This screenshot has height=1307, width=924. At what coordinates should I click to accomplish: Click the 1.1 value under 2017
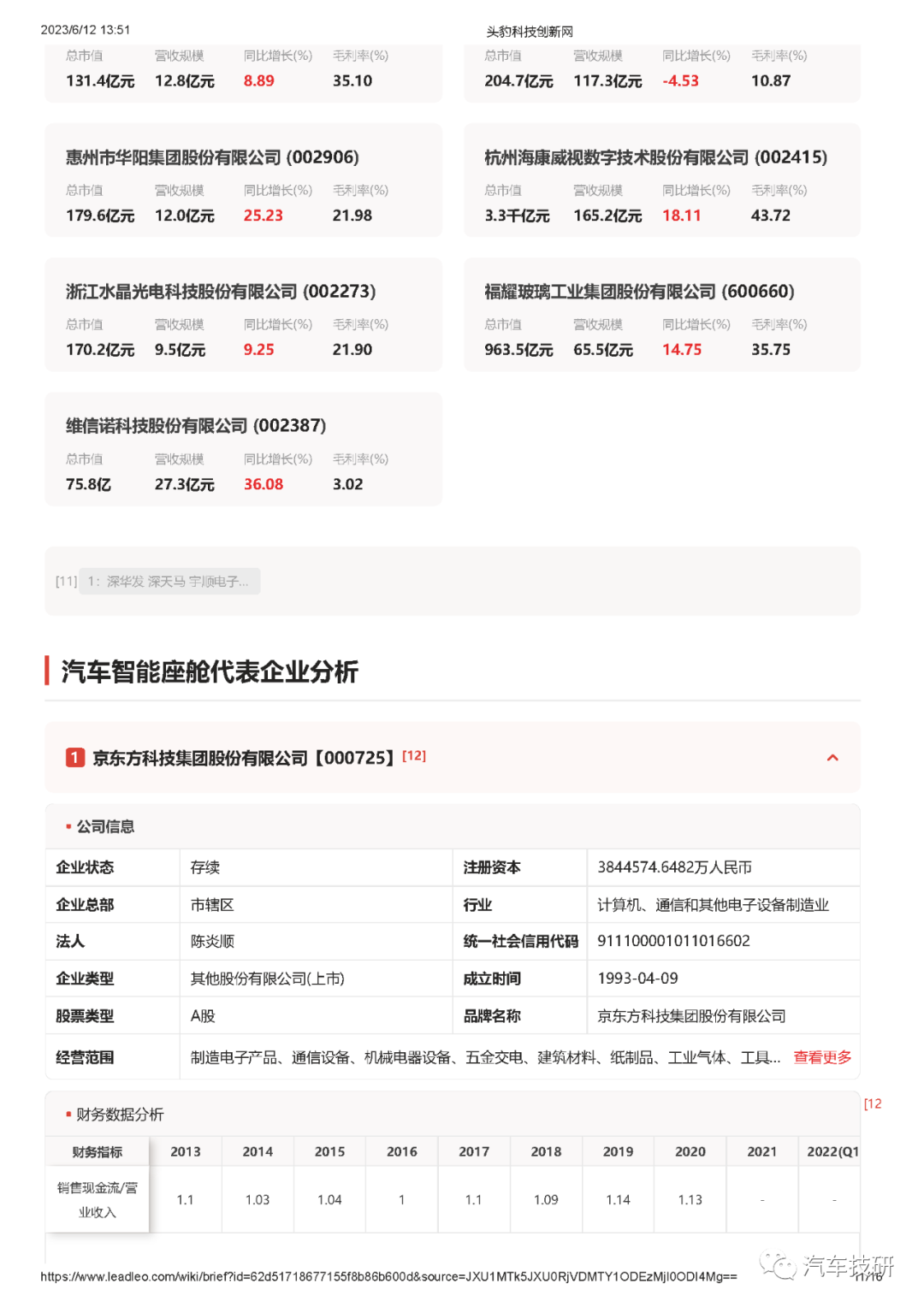coord(473,1200)
